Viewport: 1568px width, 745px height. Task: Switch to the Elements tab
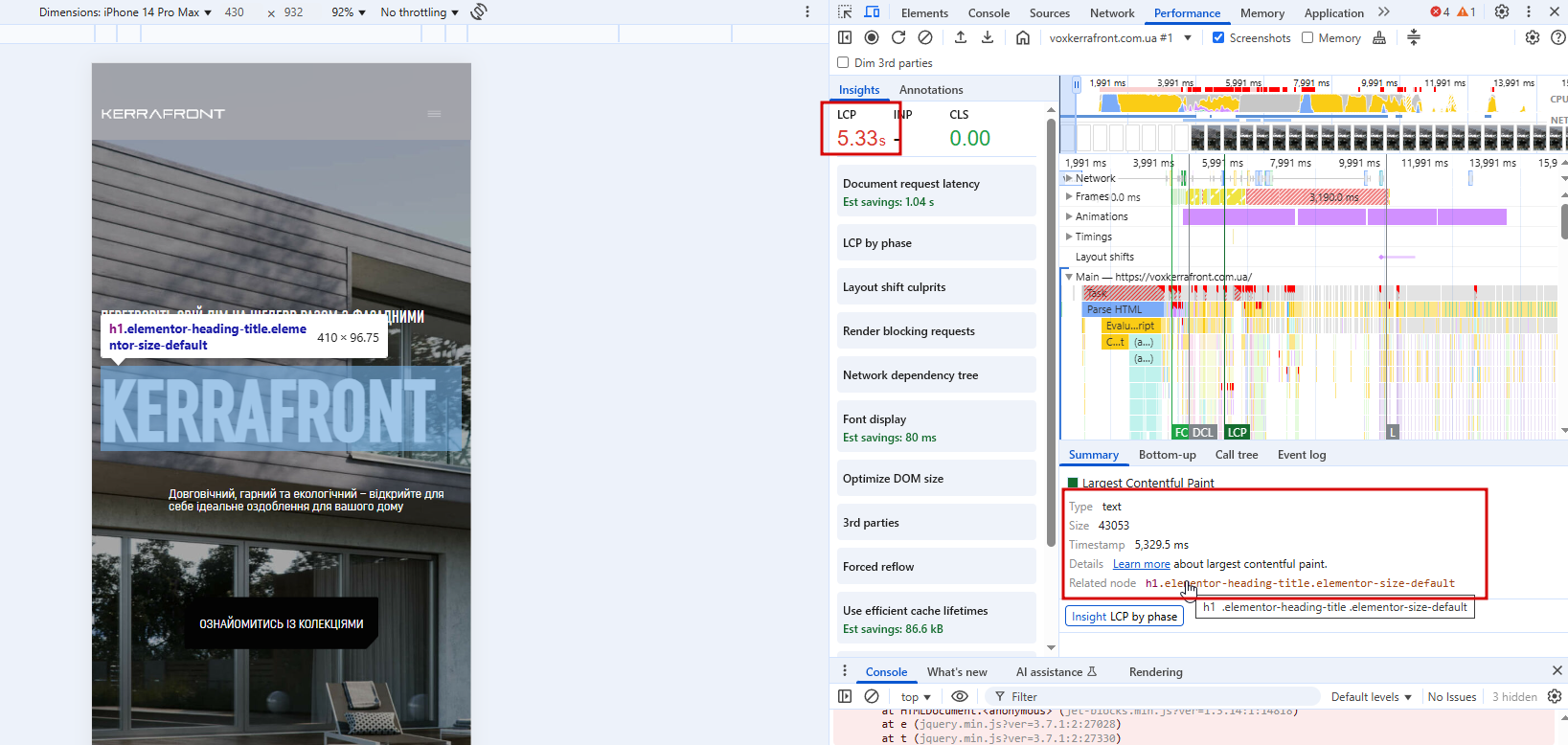924,12
